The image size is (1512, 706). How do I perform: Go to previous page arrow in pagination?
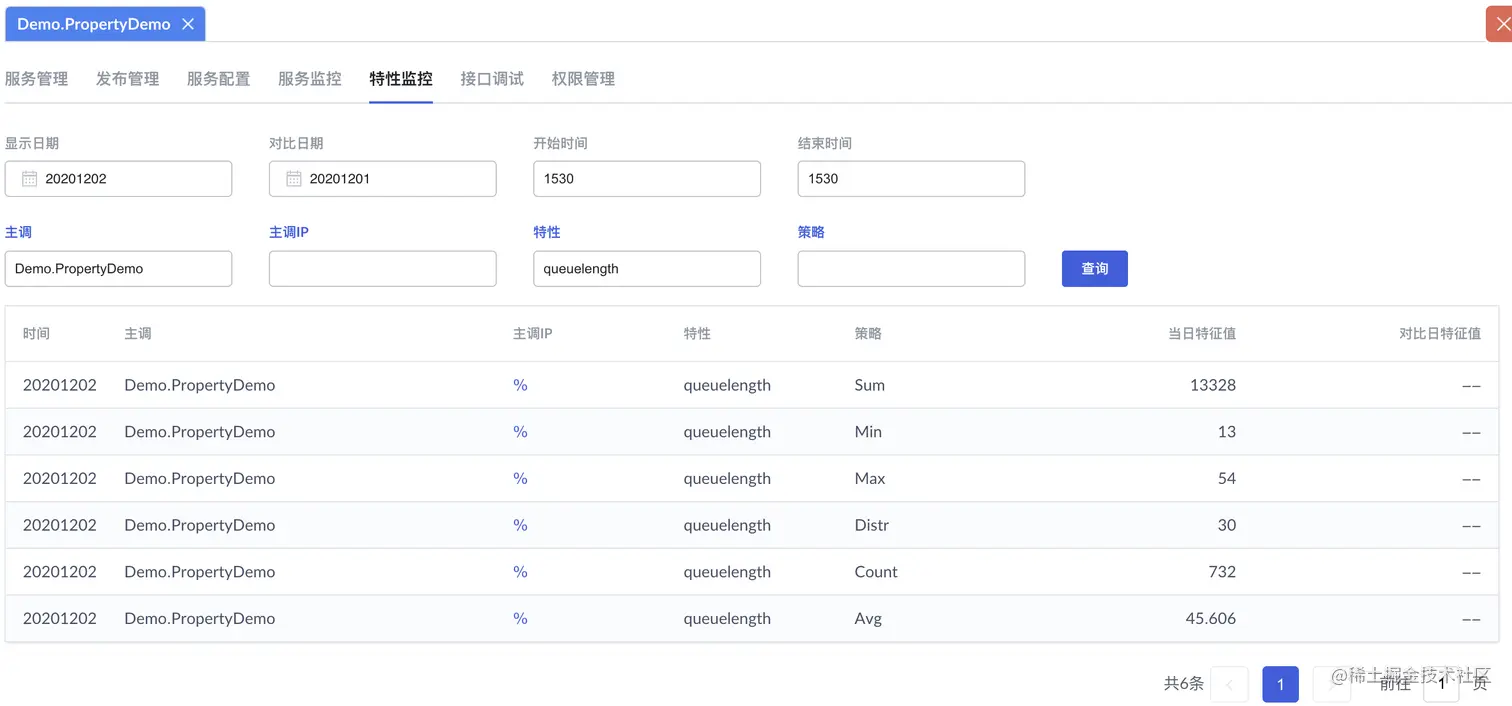click(1229, 685)
